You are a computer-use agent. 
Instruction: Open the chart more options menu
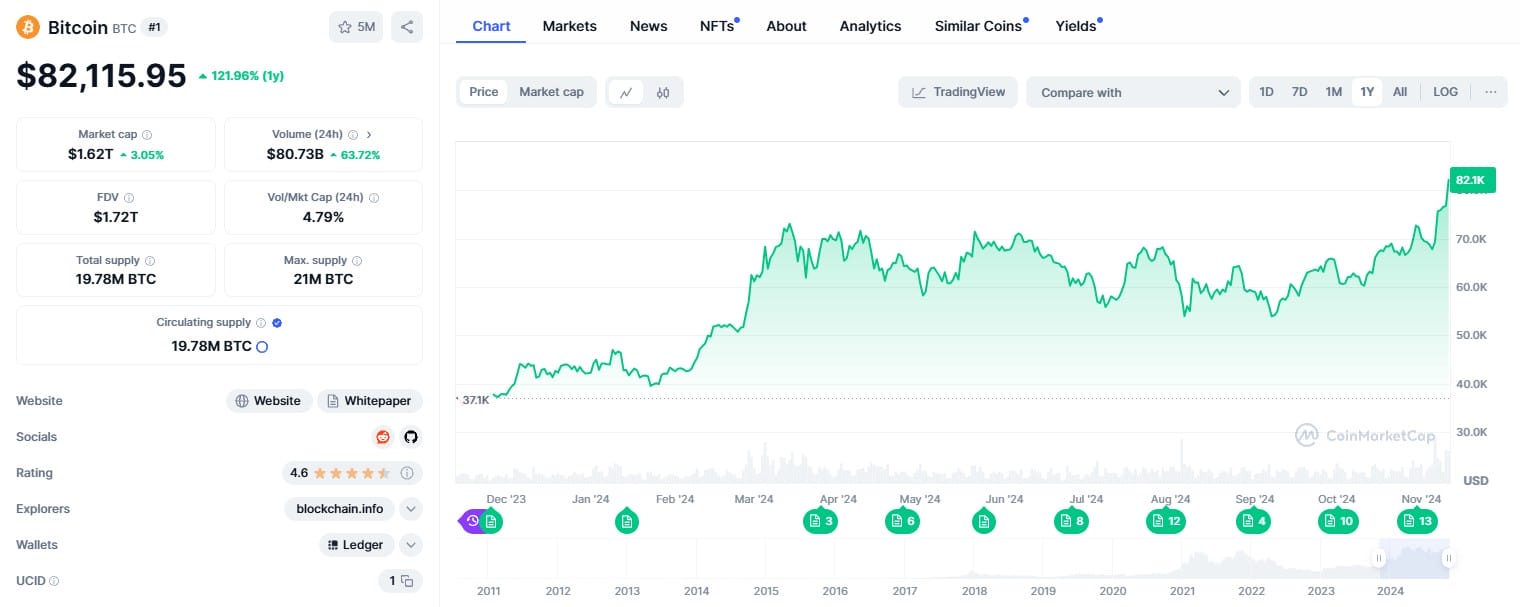[x=1490, y=92]
